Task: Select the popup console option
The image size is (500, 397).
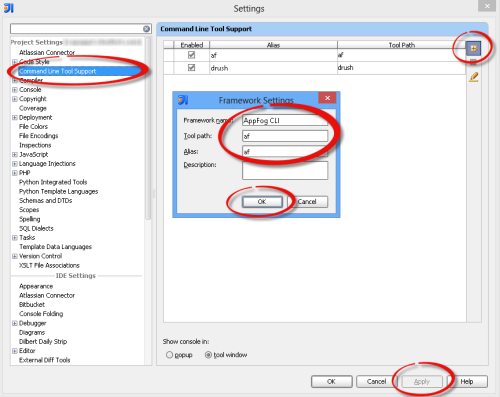Action: [169, 355]
